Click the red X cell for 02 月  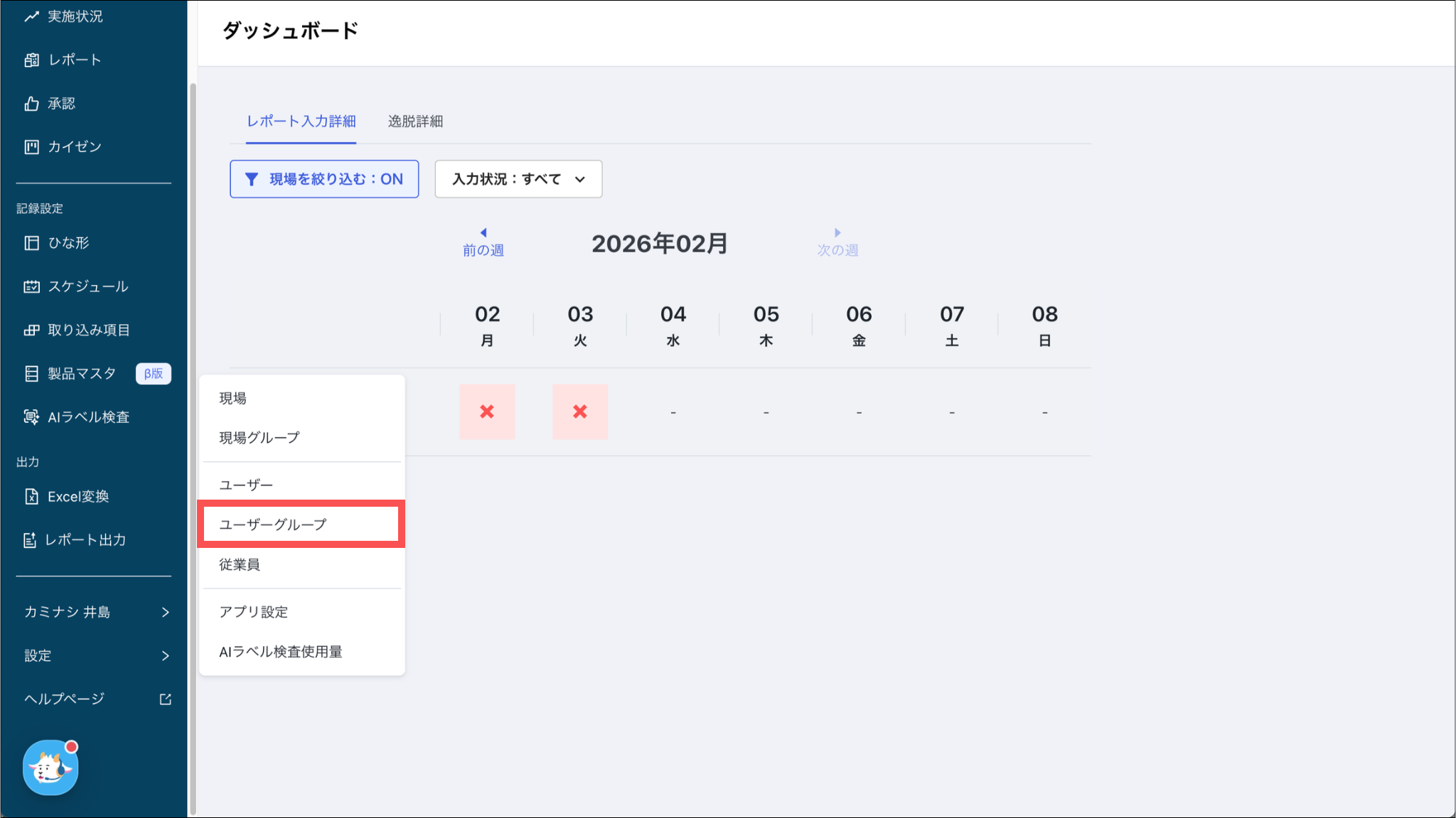pos(487,411)
